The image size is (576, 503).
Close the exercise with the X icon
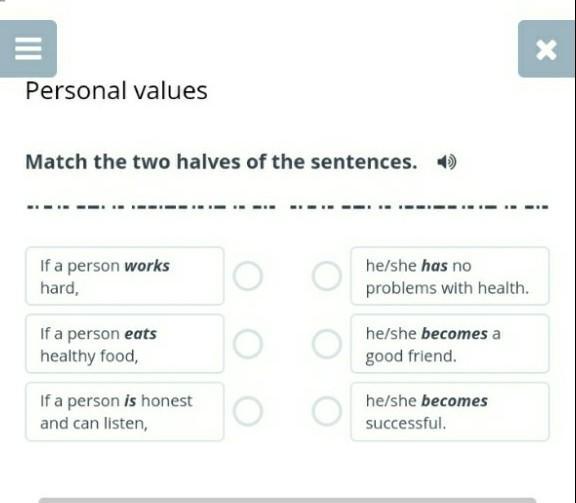546,49
